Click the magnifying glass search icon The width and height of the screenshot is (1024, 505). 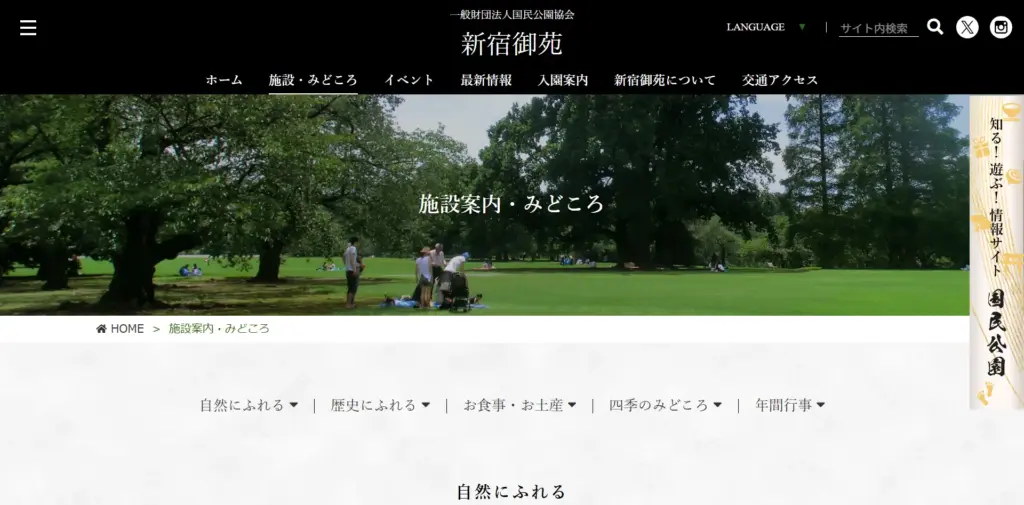935,27
